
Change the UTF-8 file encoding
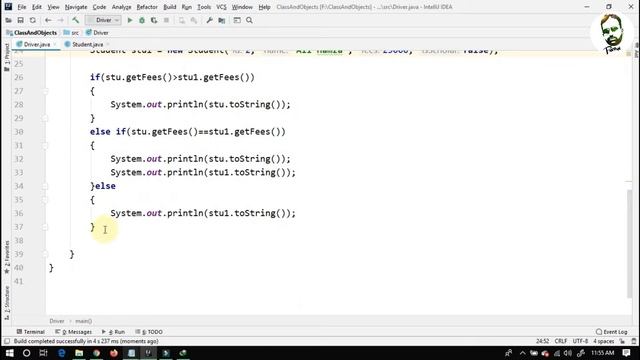(580, 341)
